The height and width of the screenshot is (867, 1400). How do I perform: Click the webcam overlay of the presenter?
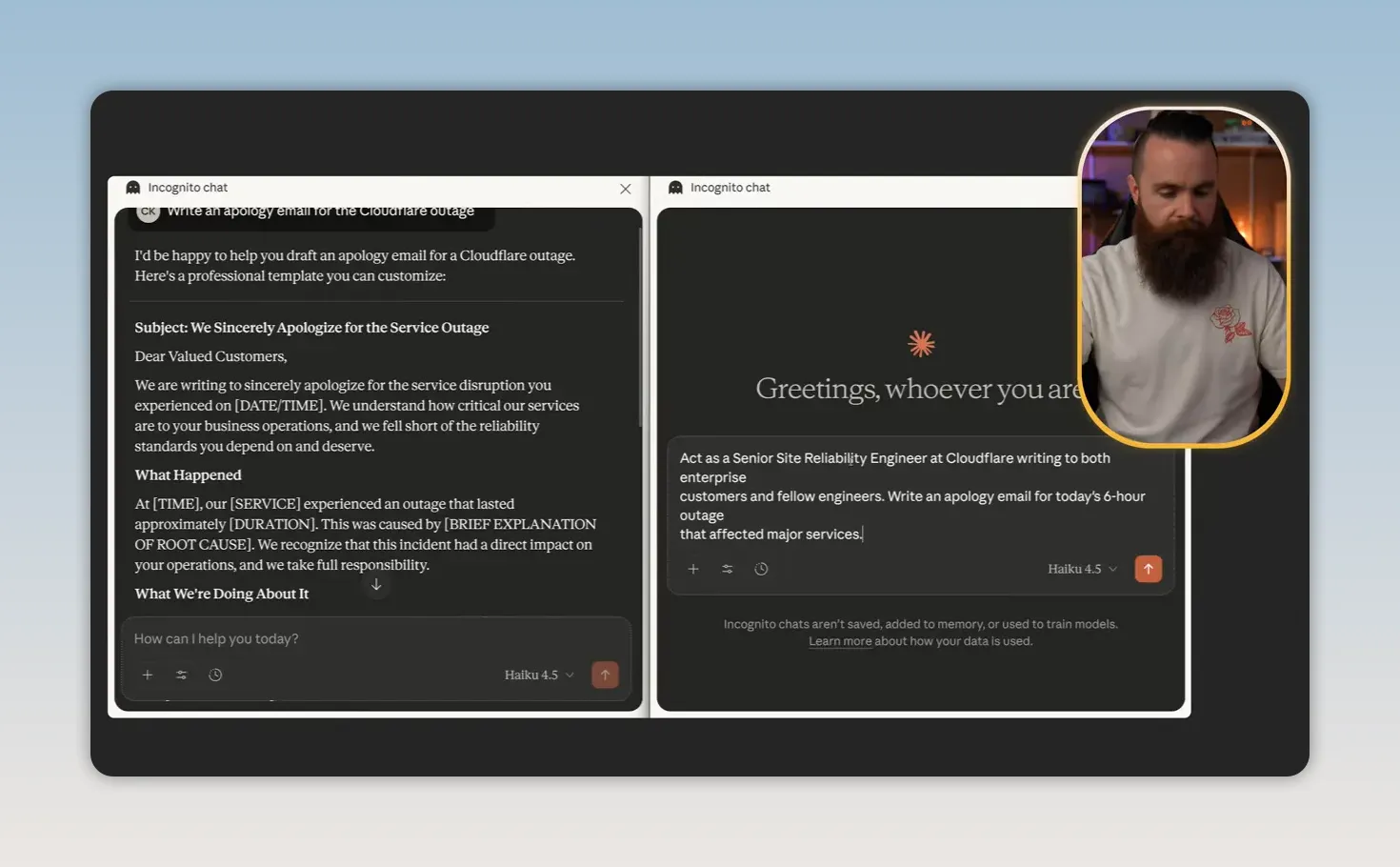(x=1184, y=276)
